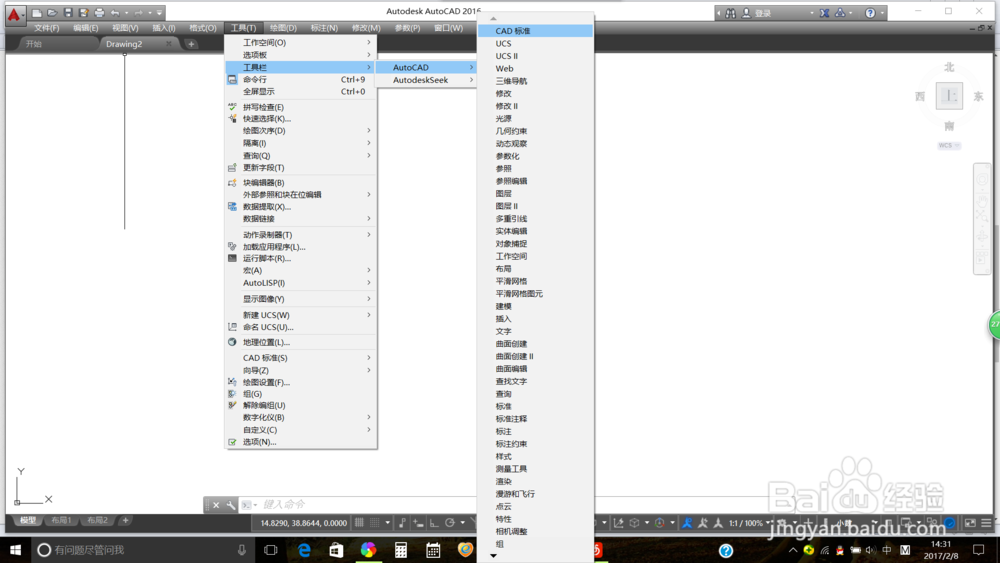Expand the 选项板 submenu
The height and width of the screenshot is (563, 1000).
click(300, 55)
